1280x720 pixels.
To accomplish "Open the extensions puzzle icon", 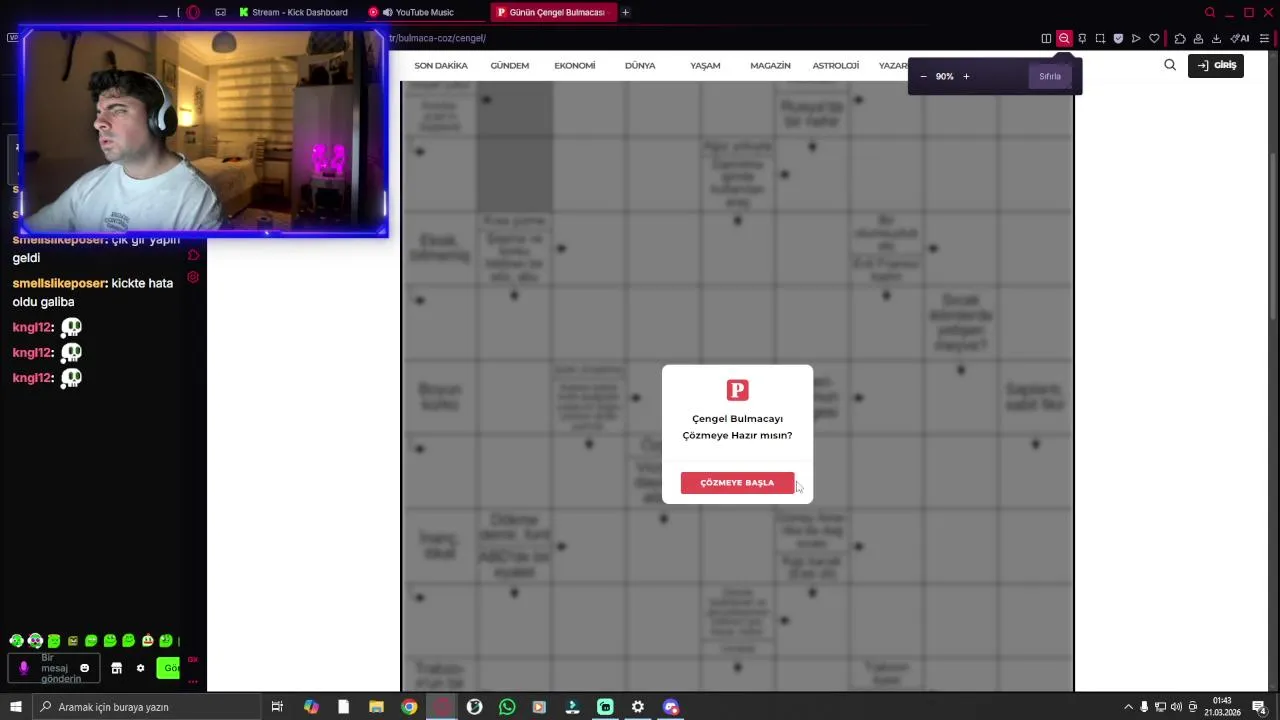I will pyautogui.click(x=1180, y=38).
